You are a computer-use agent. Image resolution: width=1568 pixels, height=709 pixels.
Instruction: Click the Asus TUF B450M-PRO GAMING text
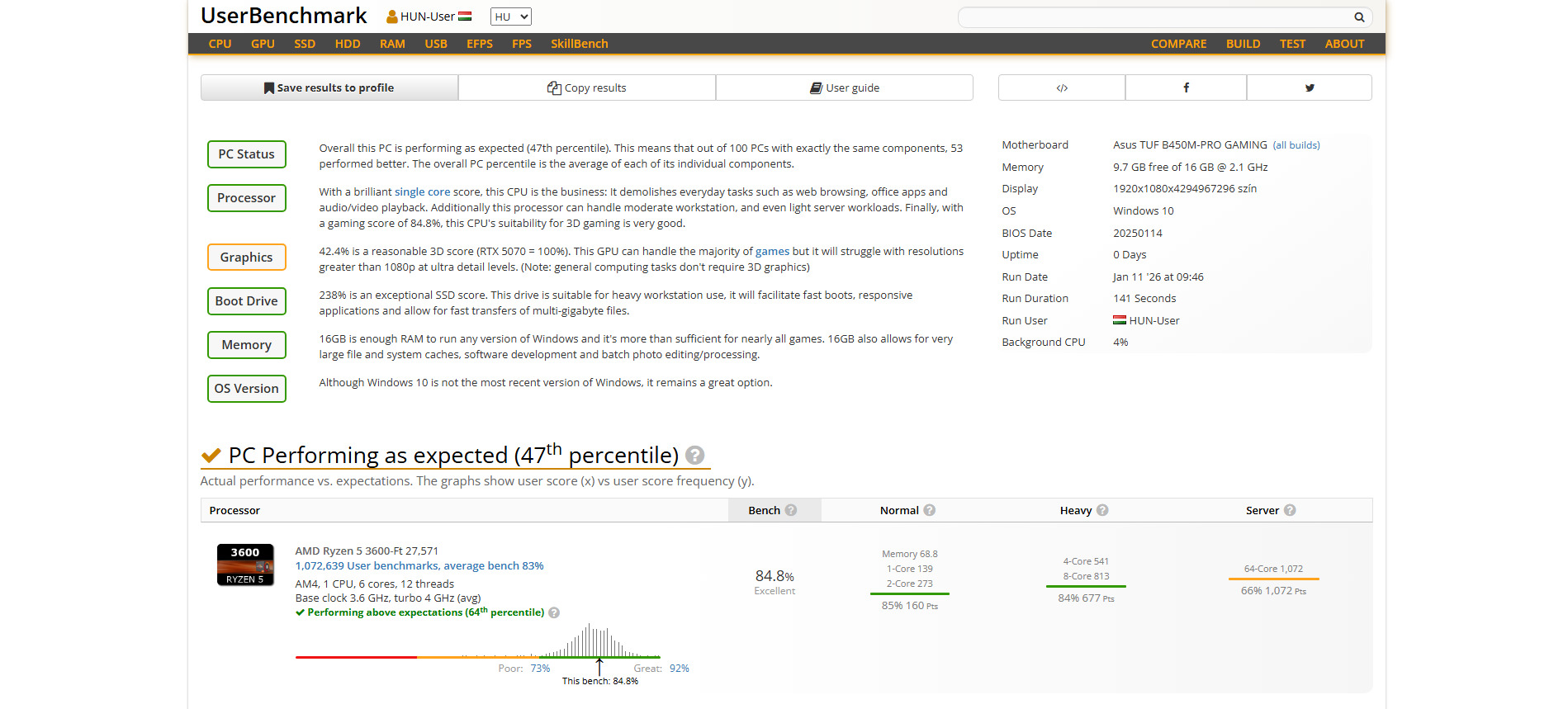coord(1190,145)
